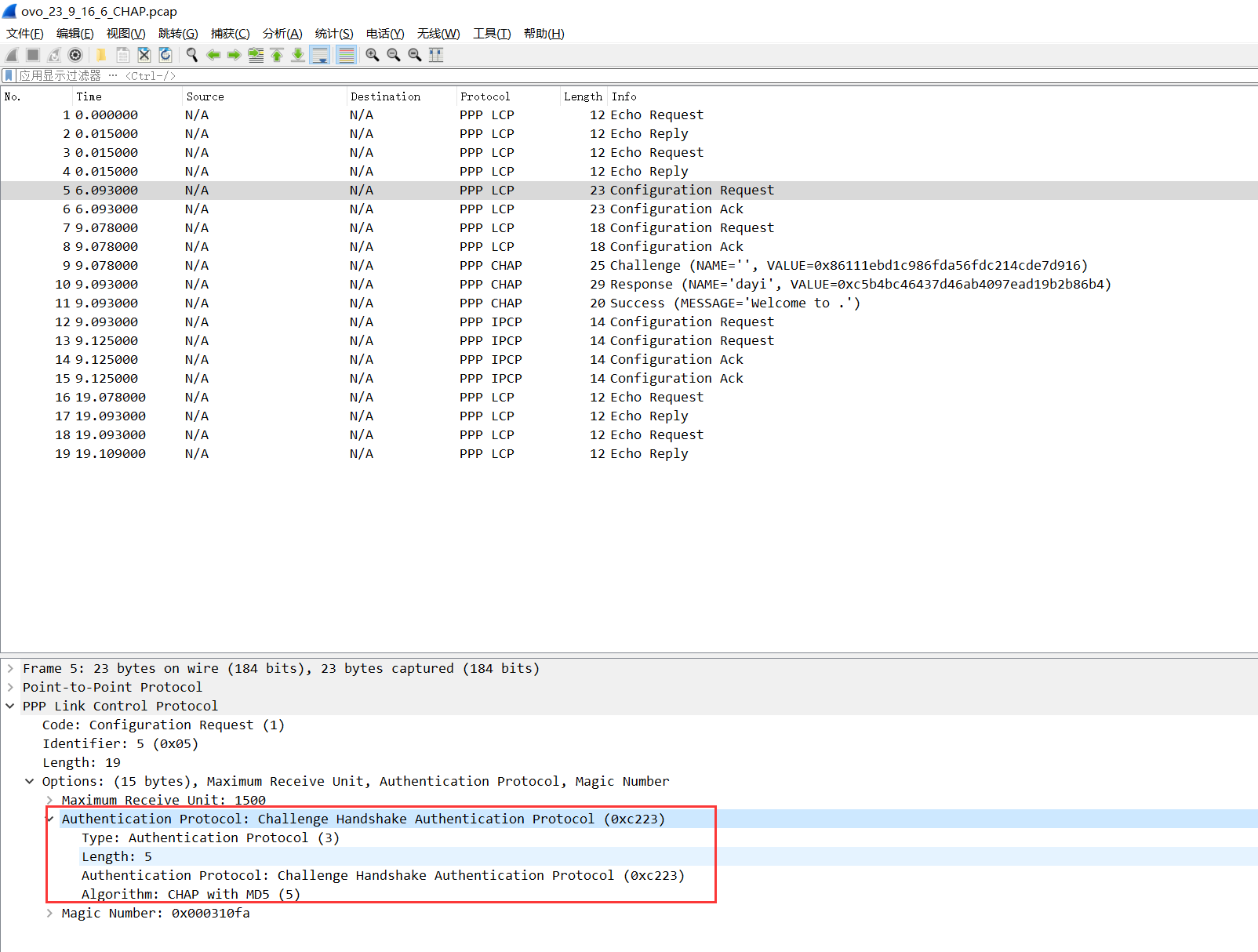The width and height of the screenshot is (1258, 952).
Task: Sort by Info column header
Action: click(933, 96)
